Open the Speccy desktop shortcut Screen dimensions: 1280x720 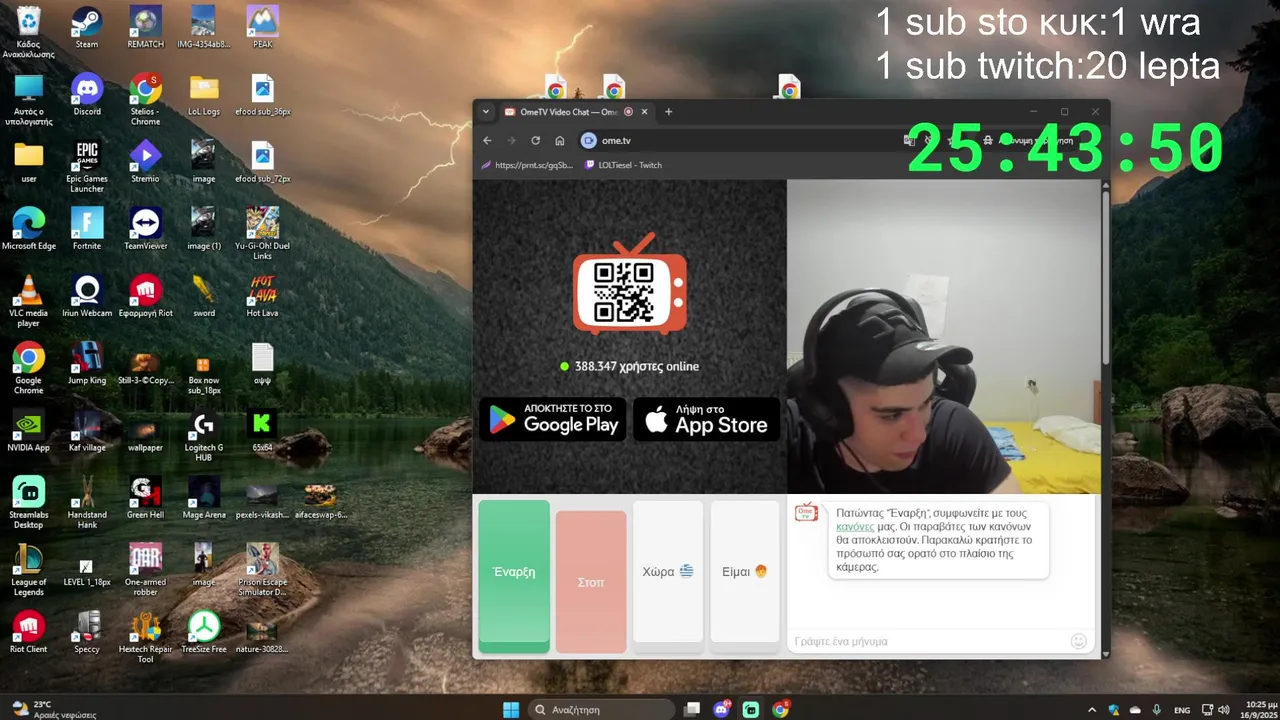click(87, 632)
